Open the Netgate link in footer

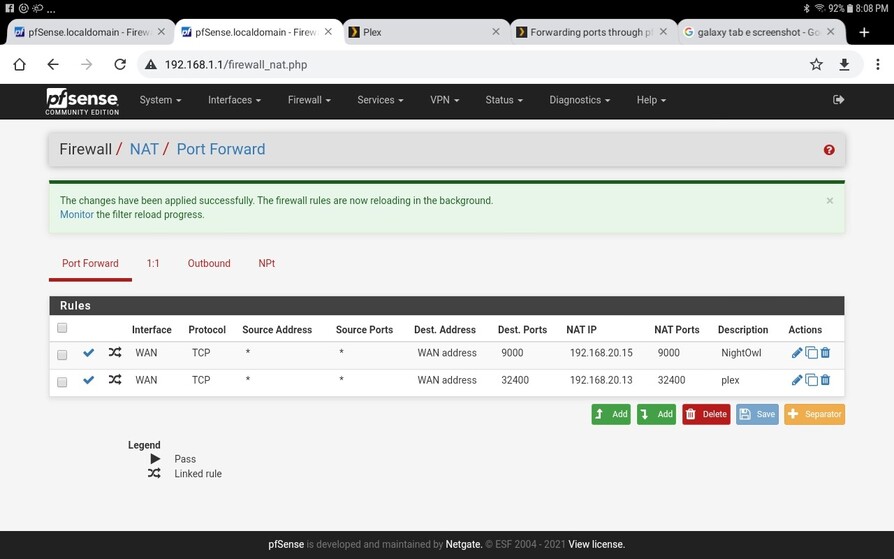(x=464, y=544)
